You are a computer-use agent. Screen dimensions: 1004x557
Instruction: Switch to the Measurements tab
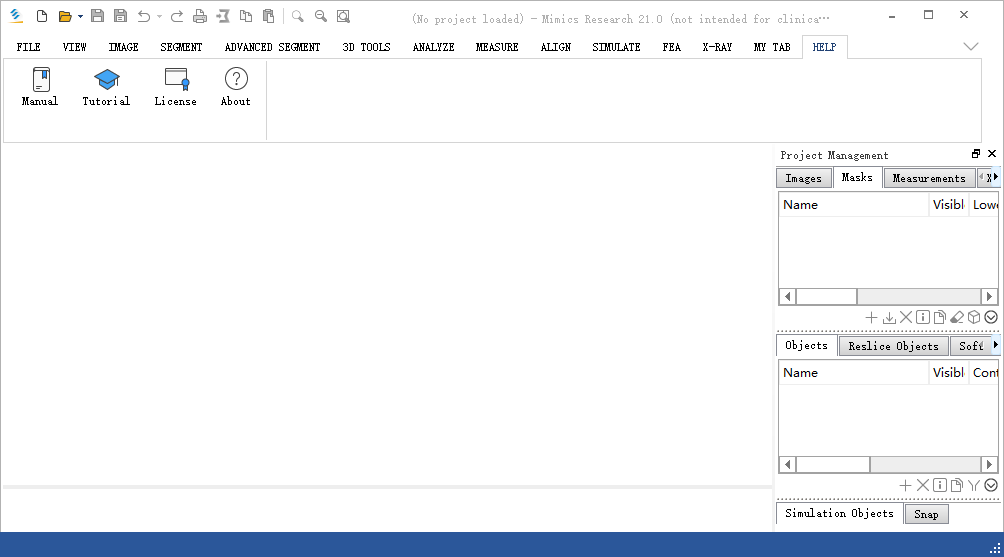tap(929, 178)
